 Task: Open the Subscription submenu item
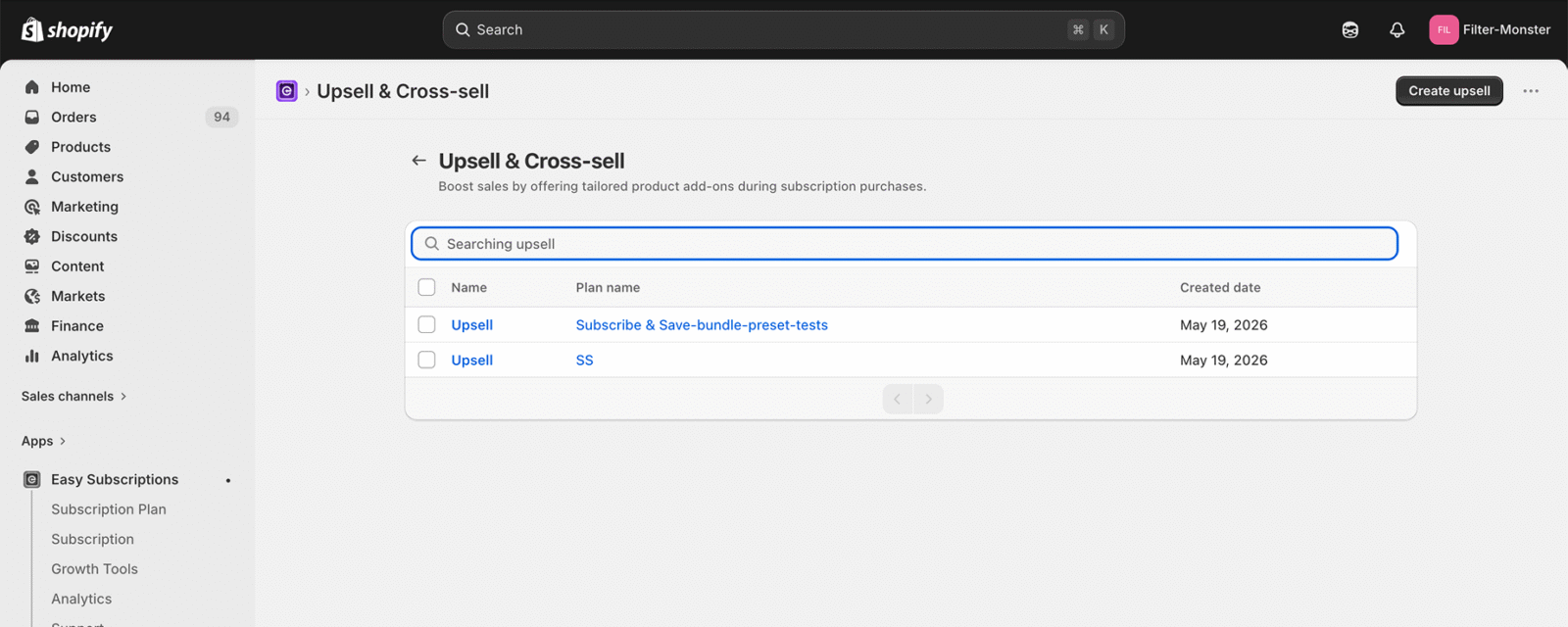92,539
